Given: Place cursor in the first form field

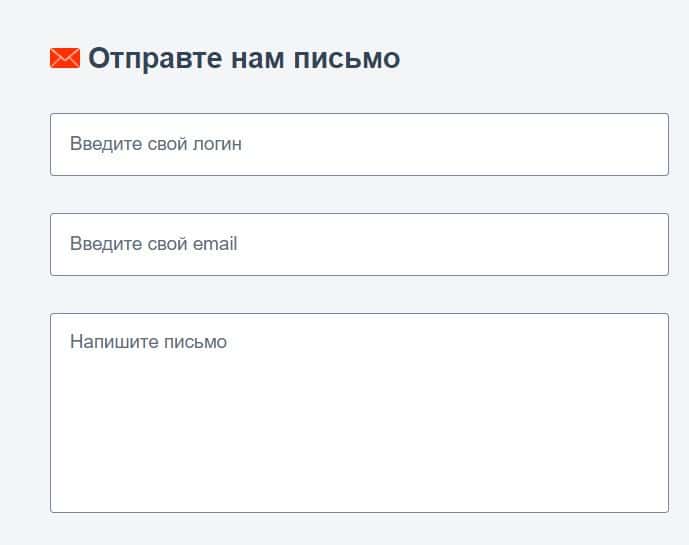Looking at the screenshot, I should click(x=359, y=144).
